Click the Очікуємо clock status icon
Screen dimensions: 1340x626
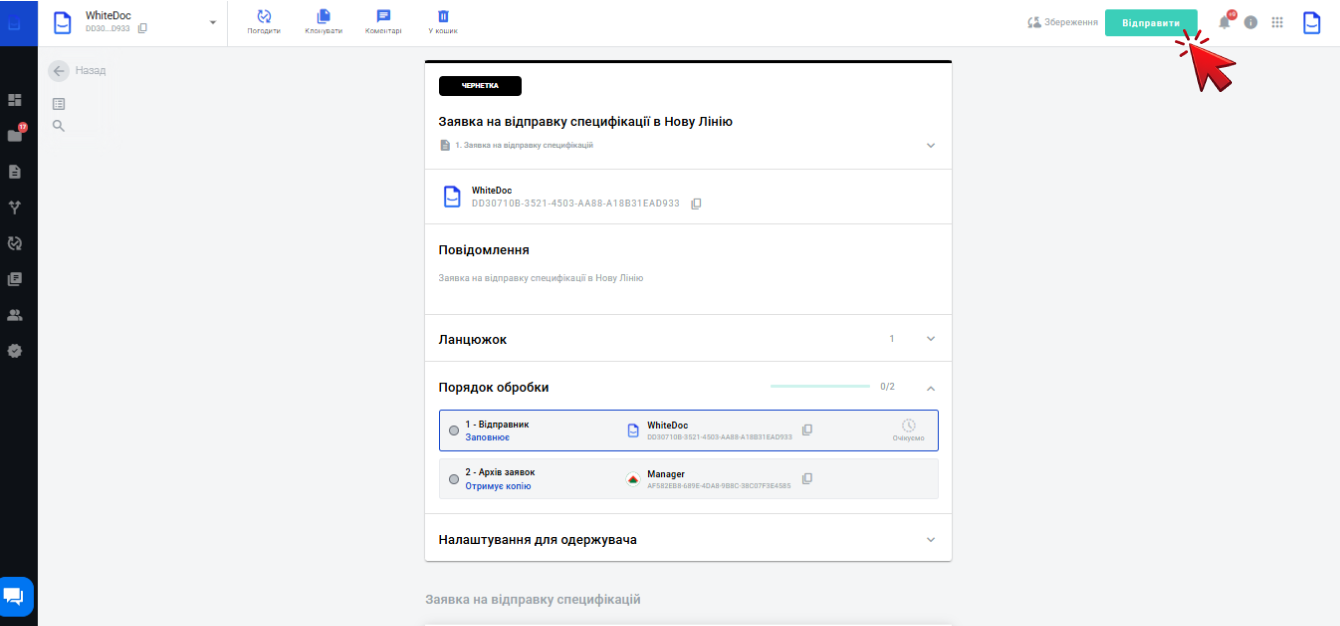[x=908, y=426]
